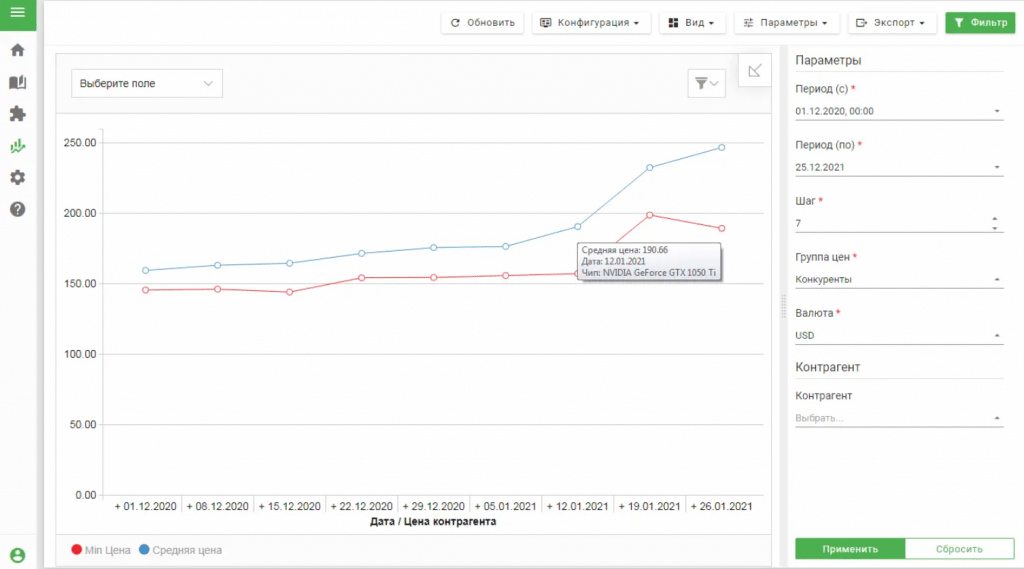Expand the Группа цен dropdown
Screen dimensions: 1024x569
click(898, 280)
